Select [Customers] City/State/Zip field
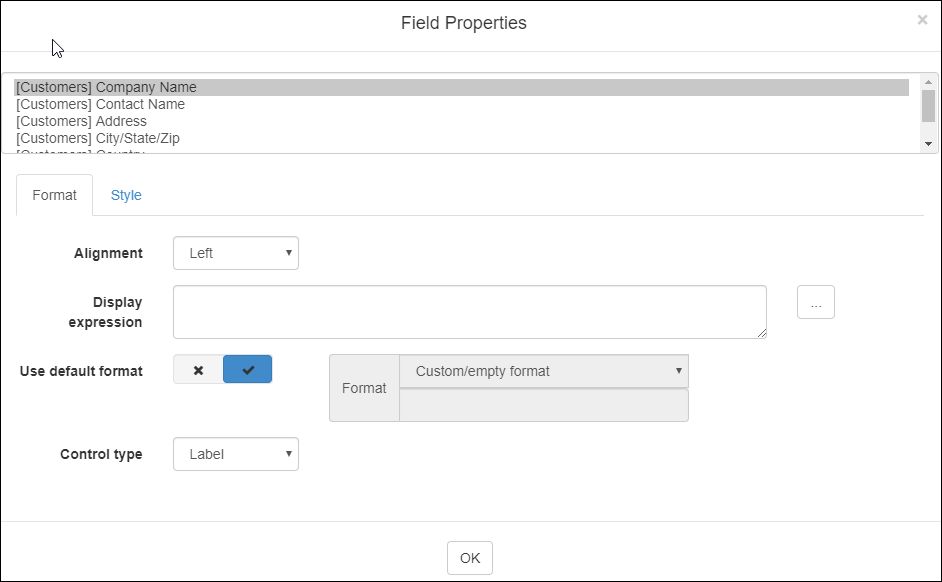This screenshot has height=582, width=942. tap(98, 138)
